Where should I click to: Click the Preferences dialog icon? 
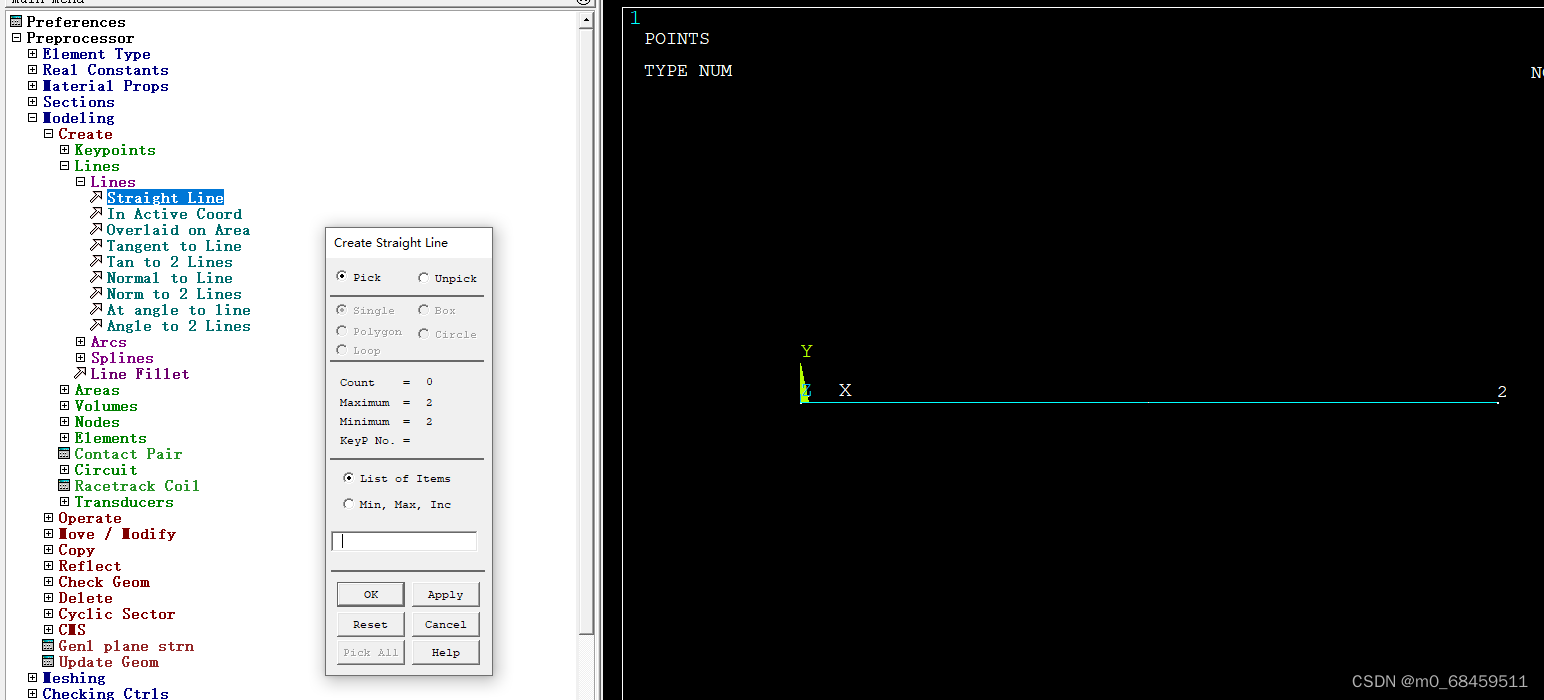(16, 22)
